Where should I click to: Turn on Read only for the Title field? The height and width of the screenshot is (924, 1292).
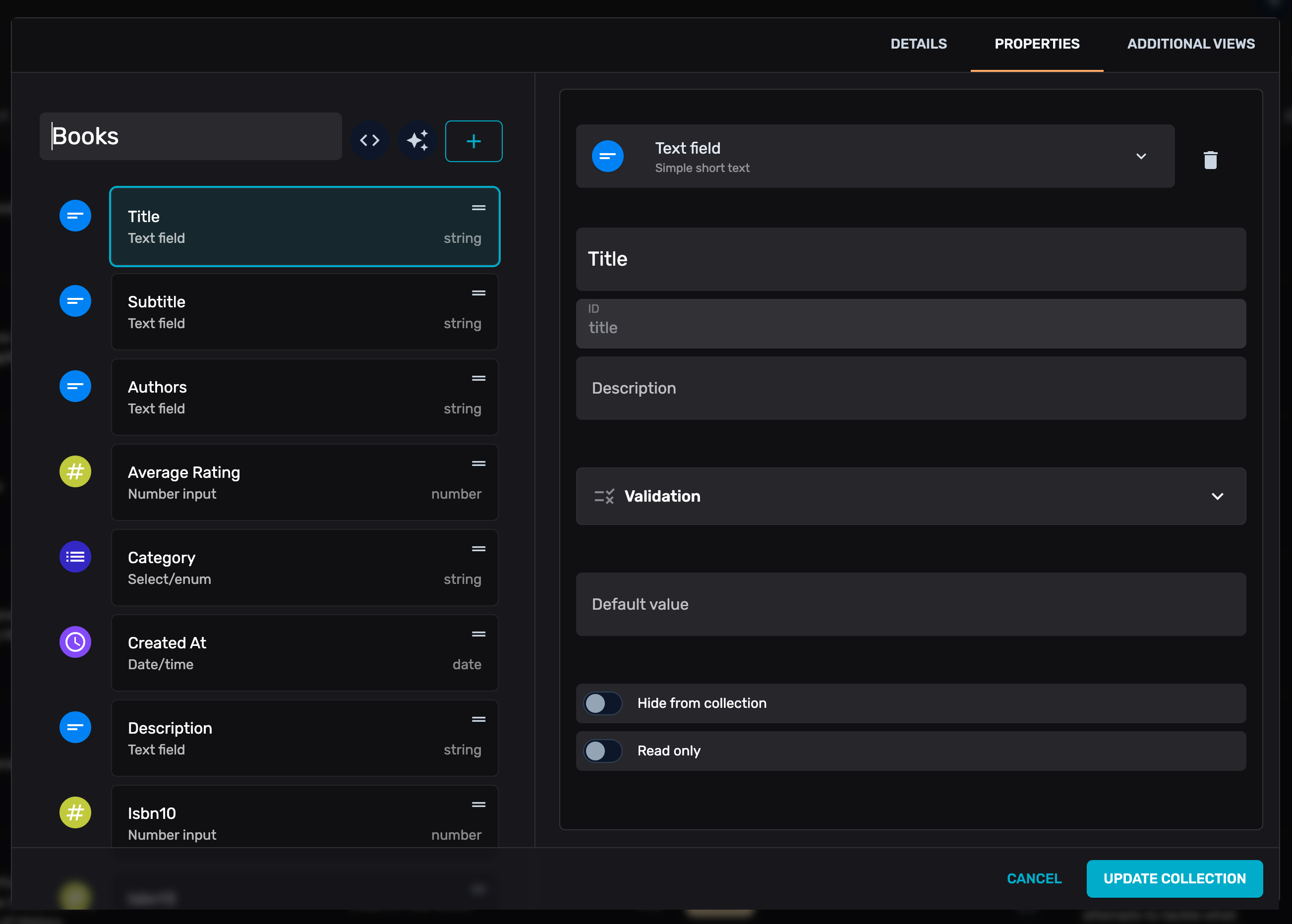click(x=602, y=751)
